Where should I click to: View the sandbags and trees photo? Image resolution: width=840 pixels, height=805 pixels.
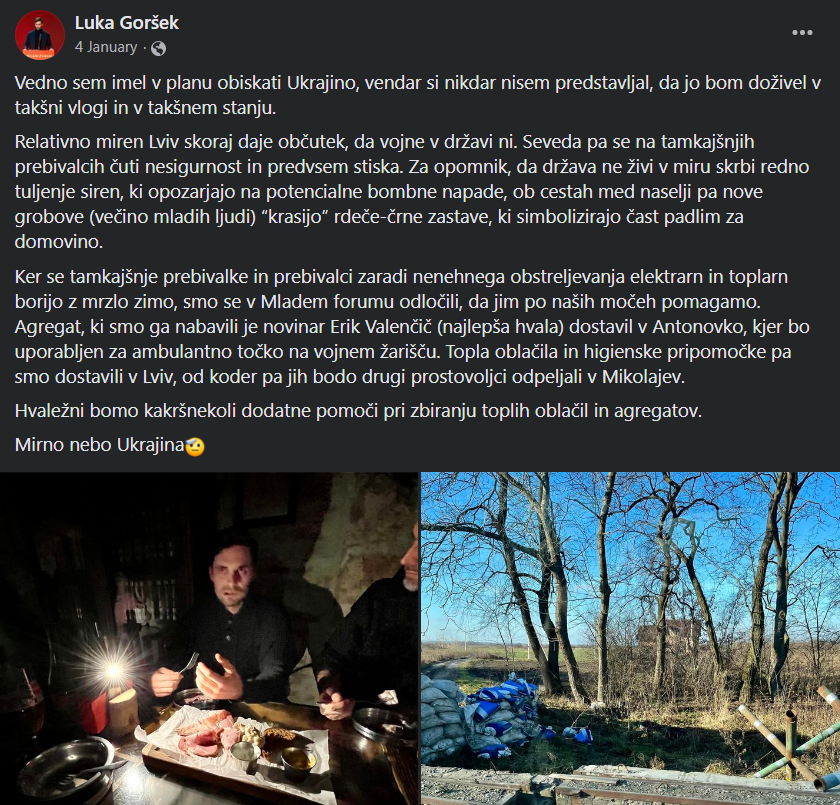(631, 638)
